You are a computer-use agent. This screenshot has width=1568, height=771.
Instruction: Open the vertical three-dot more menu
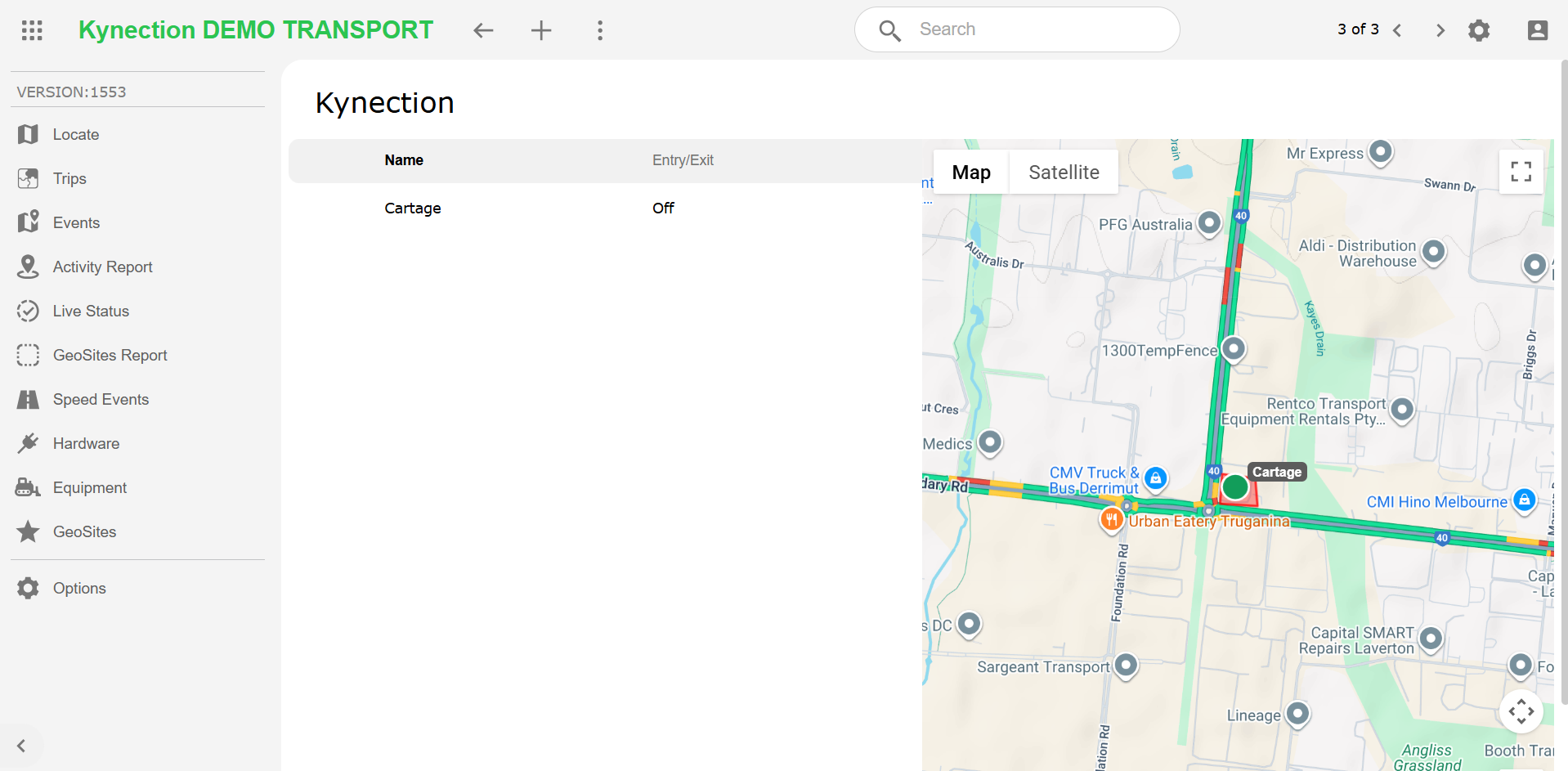(x=600, y=31)
